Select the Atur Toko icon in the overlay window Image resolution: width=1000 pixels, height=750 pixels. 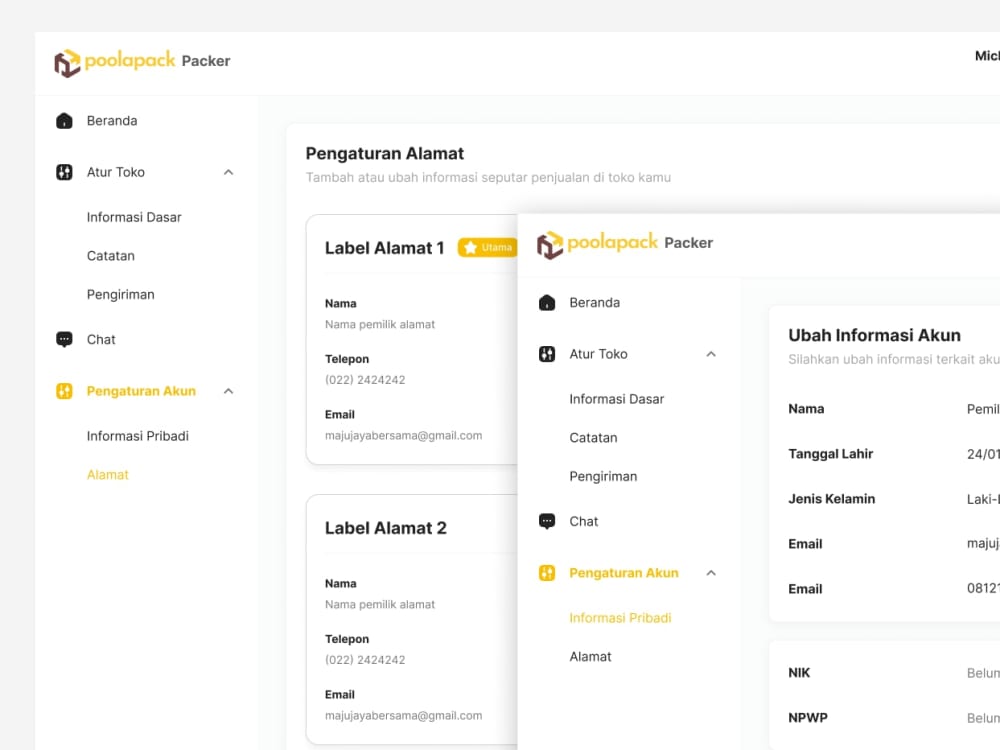point(547,353)
